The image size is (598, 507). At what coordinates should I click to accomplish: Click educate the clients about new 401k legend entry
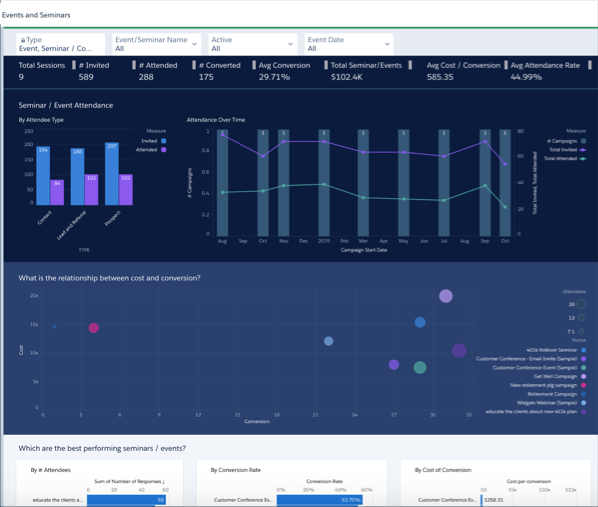535,411
